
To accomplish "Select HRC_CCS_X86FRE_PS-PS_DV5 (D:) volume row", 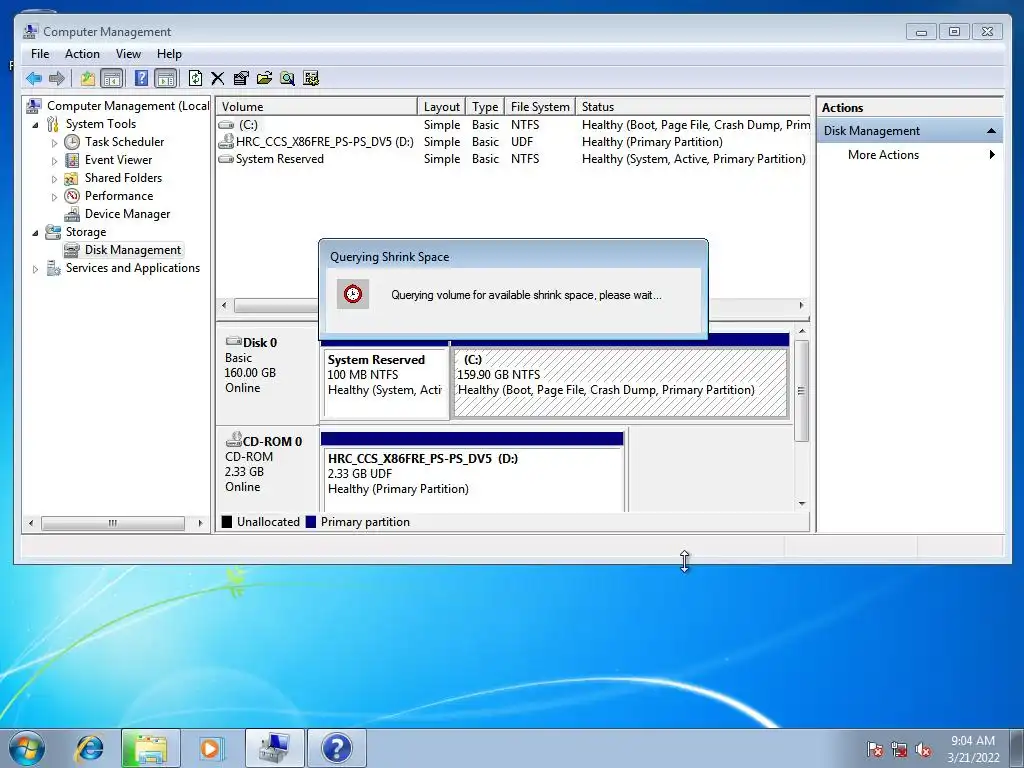I will (x=513, y=142).
